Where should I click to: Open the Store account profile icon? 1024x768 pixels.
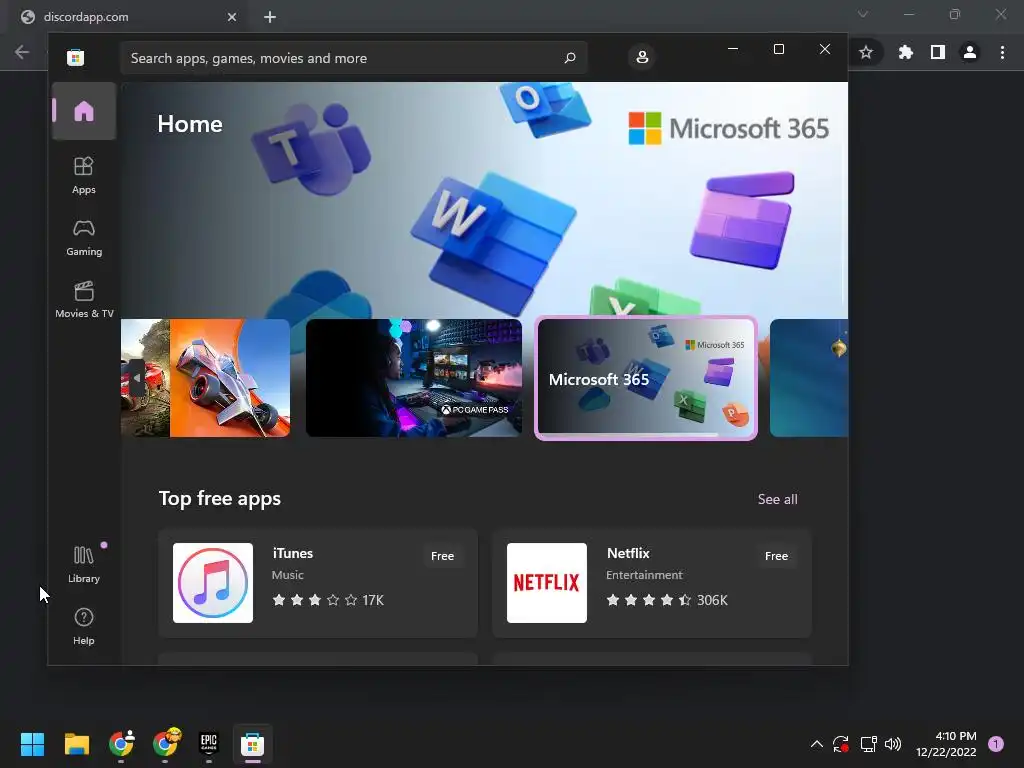click(642, 57)
